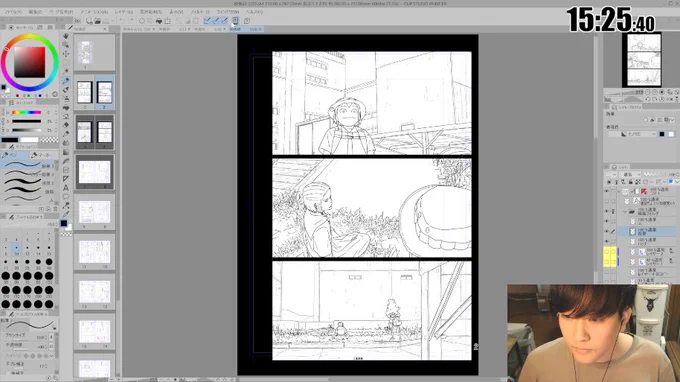Open Layer menu in menu bar

click(x=124, y=12)
